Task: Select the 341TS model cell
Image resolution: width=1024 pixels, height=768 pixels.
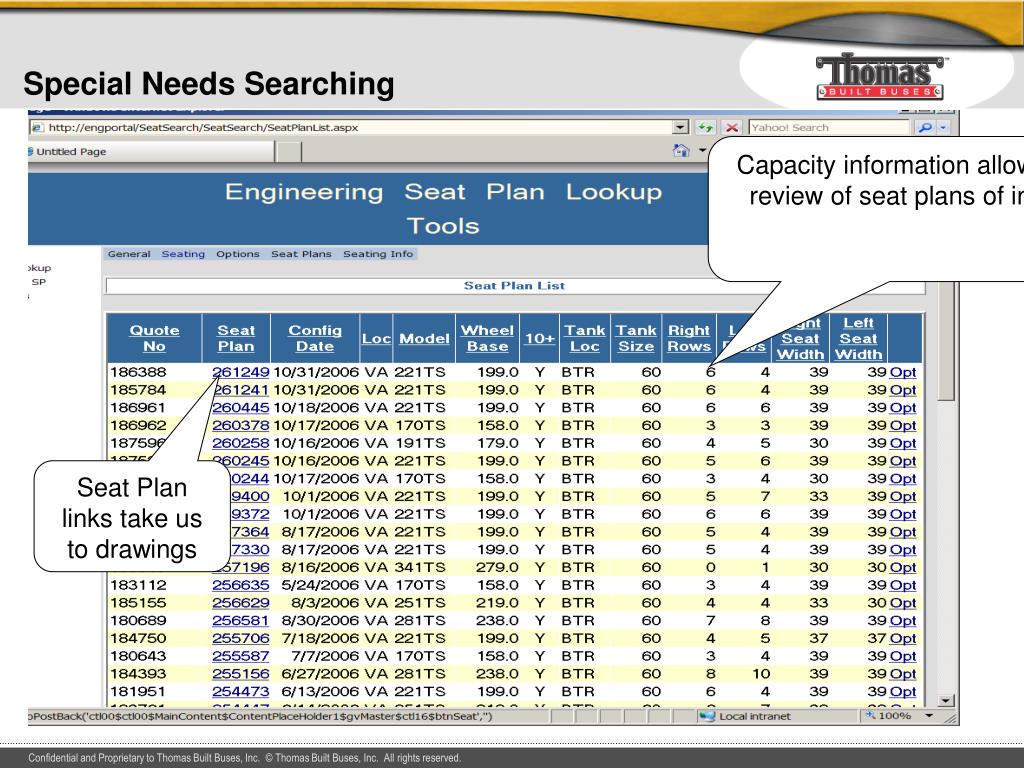Action: click(419, 568)
